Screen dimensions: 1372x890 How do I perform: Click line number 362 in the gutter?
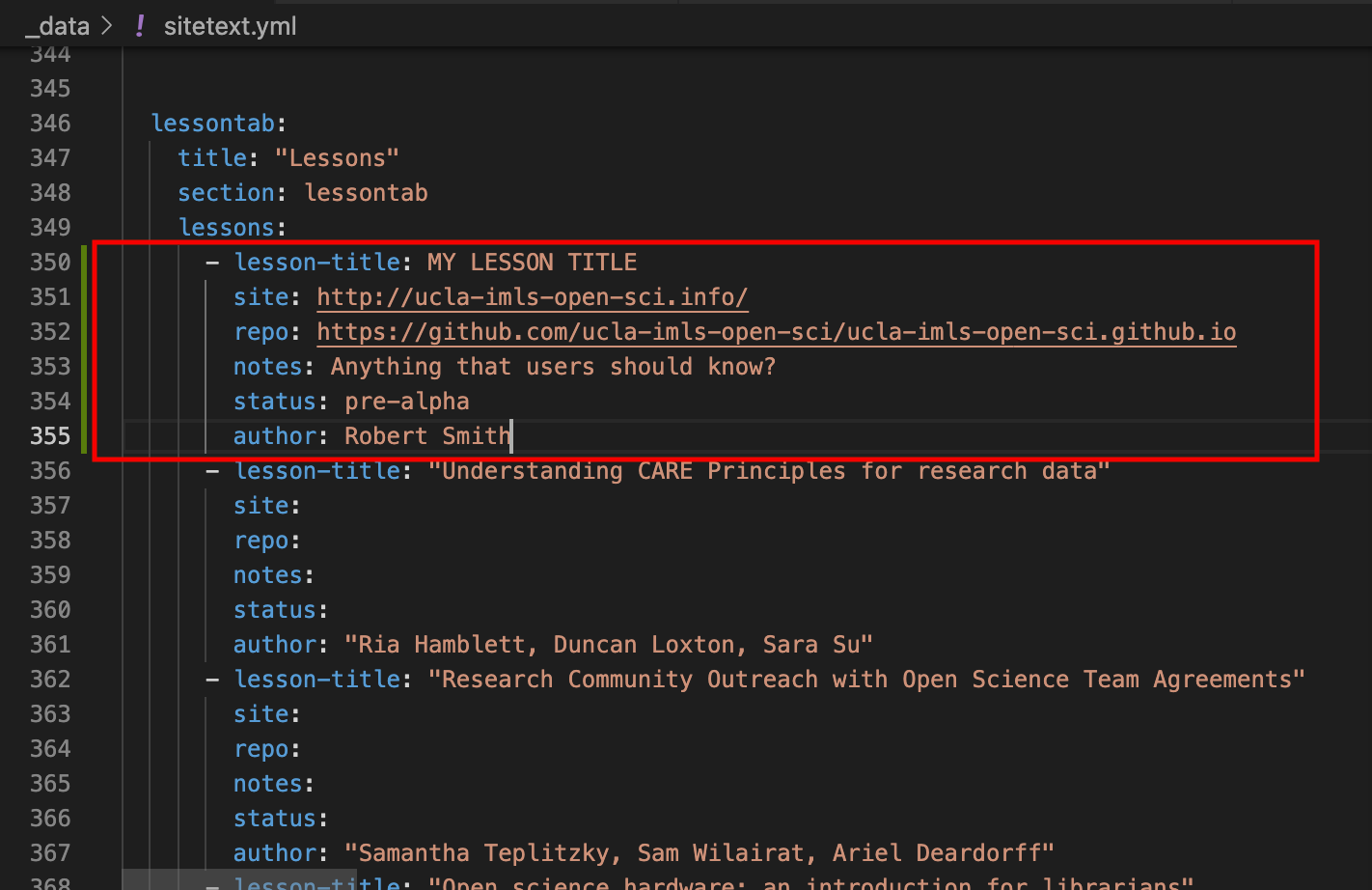[x=50, y=680]
